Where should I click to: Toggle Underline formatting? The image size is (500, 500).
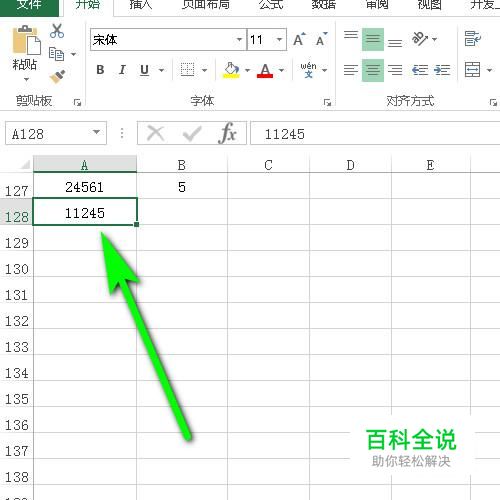(x=144, y=70)
